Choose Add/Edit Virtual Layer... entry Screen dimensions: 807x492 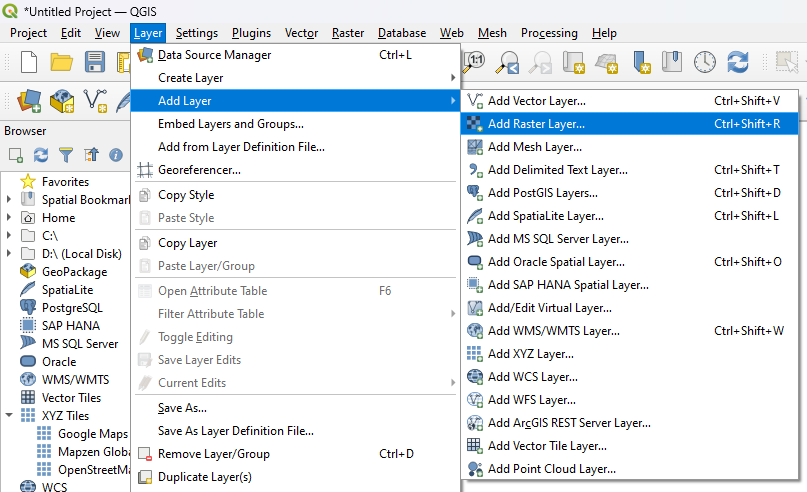pos(629,308)
